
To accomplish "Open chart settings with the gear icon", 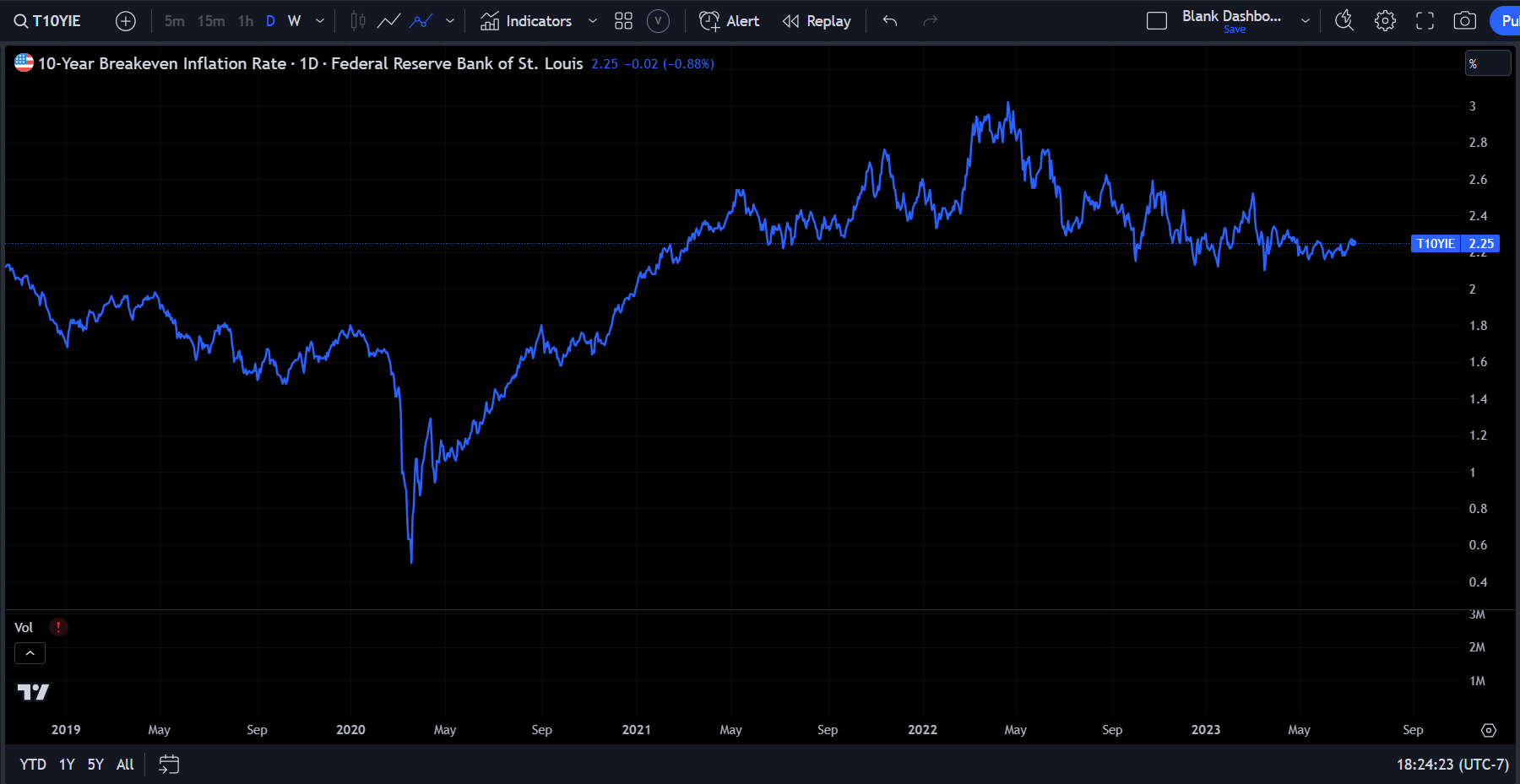I will click(1385, 20).
